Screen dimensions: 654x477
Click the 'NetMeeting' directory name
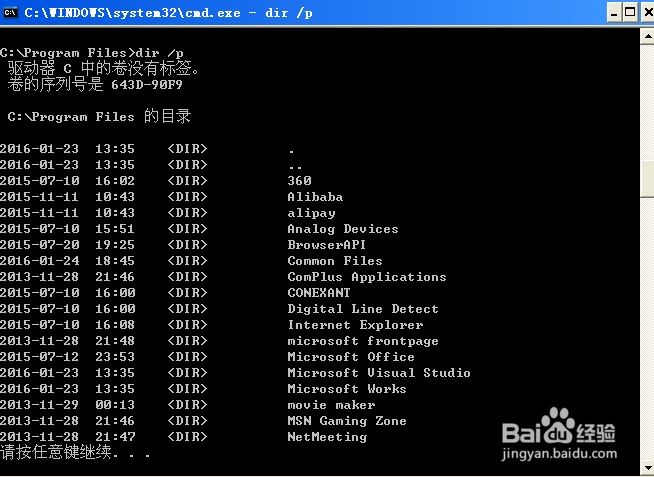click(x=327, y=437)
